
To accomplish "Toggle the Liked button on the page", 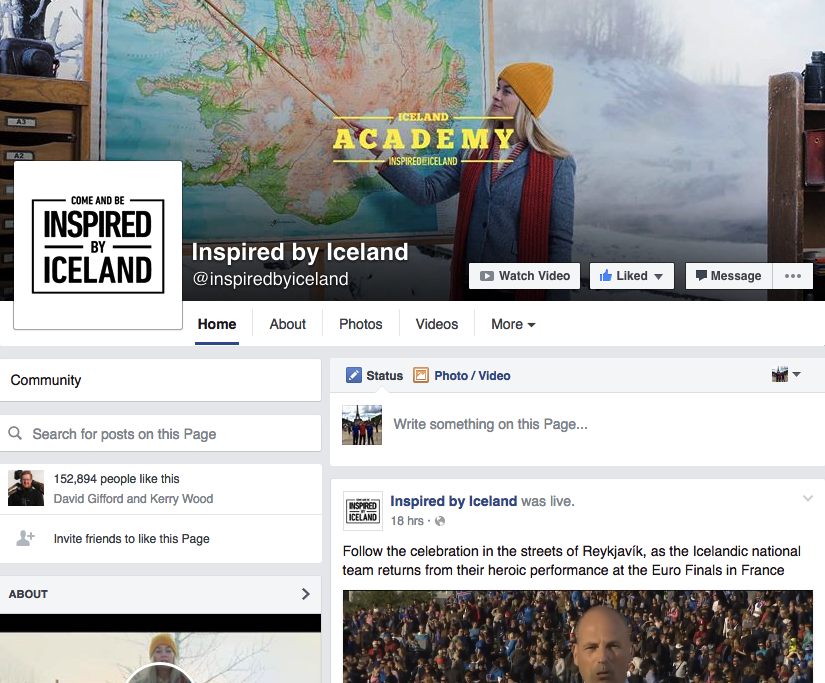I will (631, 276).
